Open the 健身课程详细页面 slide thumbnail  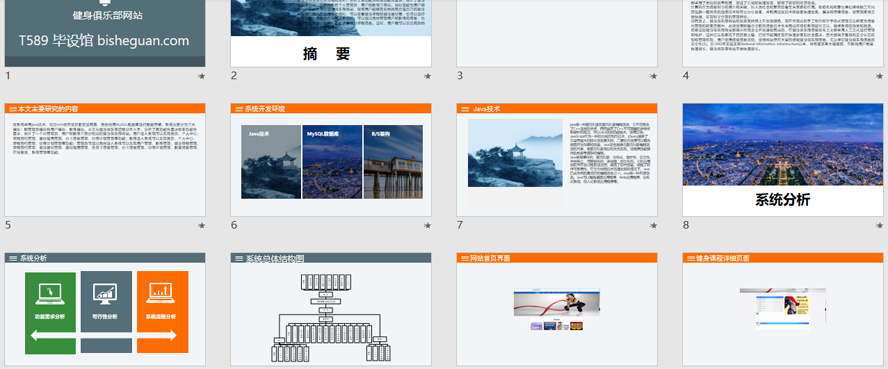783,310
